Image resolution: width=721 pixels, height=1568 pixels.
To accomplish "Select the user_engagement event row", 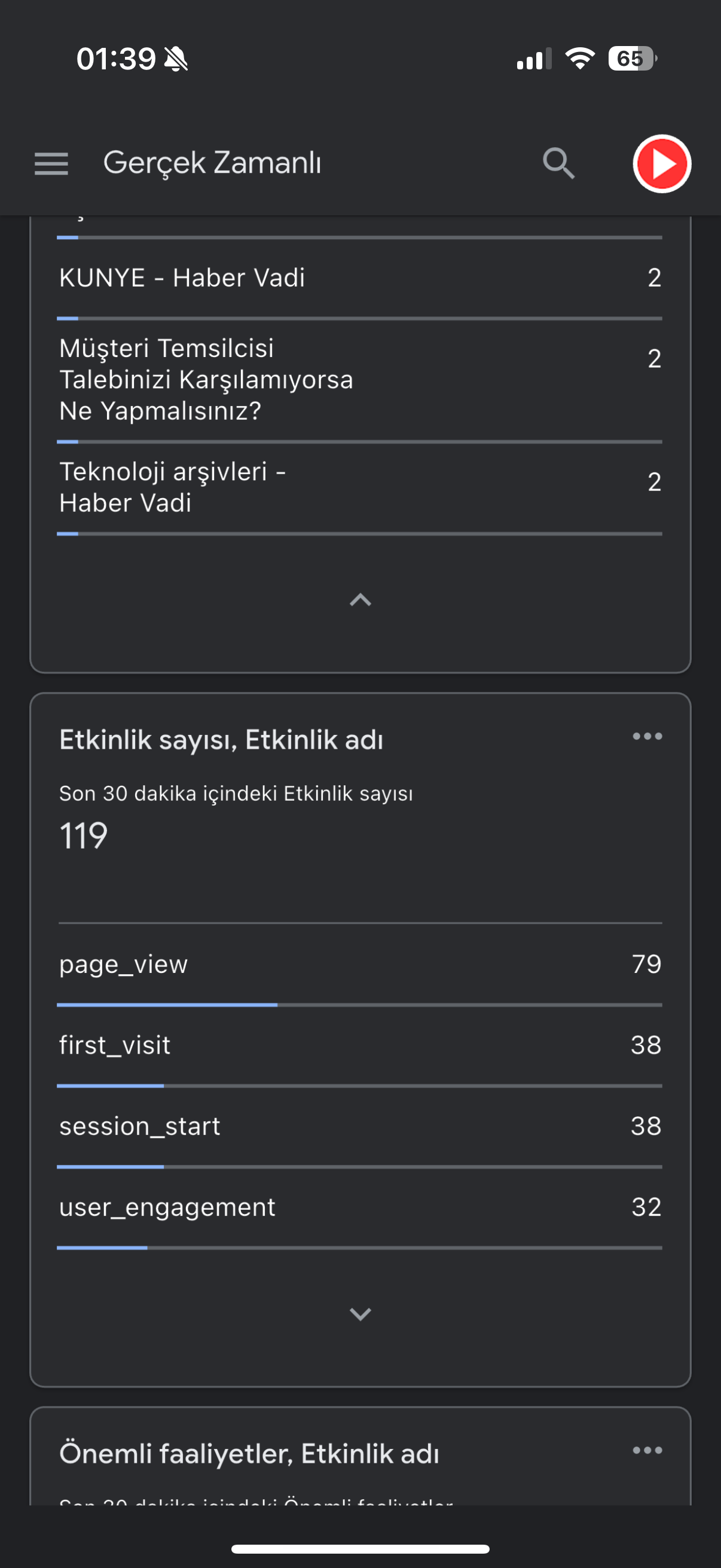I will tap(360, 1208).
